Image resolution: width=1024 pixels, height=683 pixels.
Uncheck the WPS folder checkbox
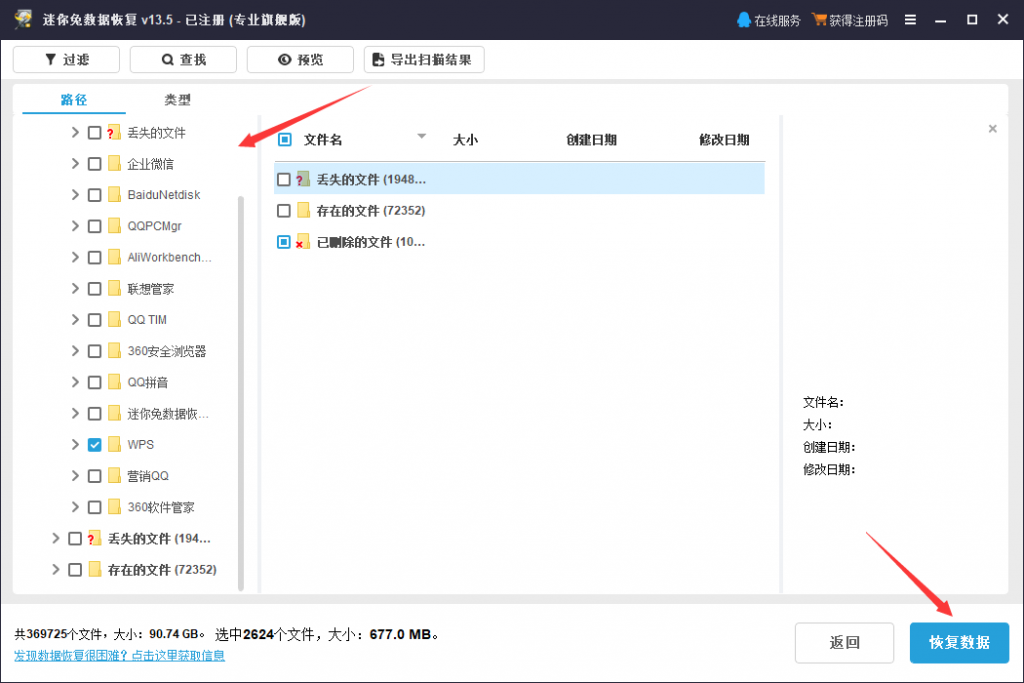point(94,445)
